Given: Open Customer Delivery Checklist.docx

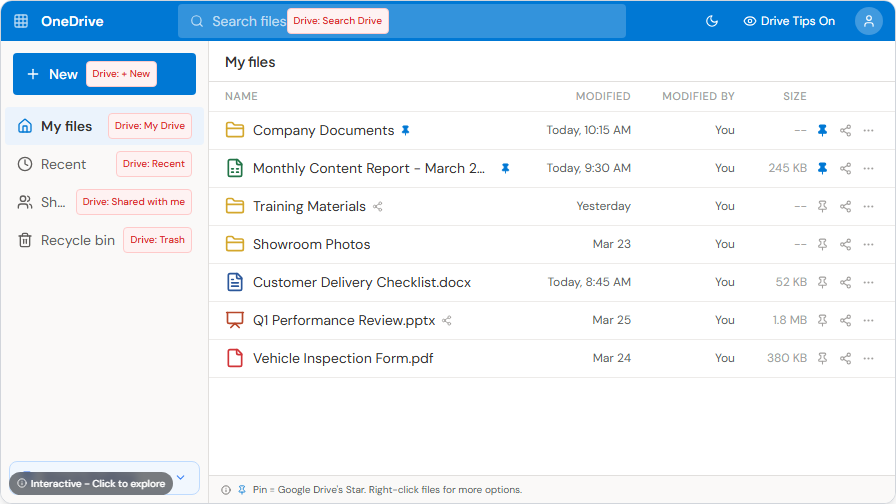Looking at the screenshot, I should [x=362, y=282].
